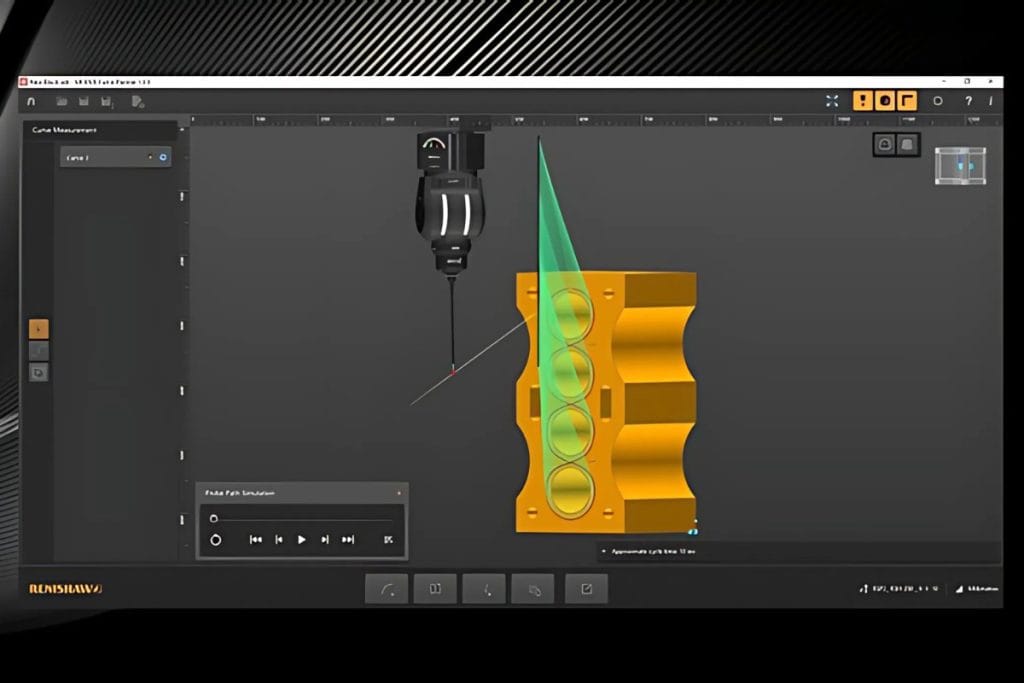Image resolution: width=1024 pixels, height=683 pixels.
Task: Click the zoom-to-fit view icon
Action: click(x=832, y=101)
